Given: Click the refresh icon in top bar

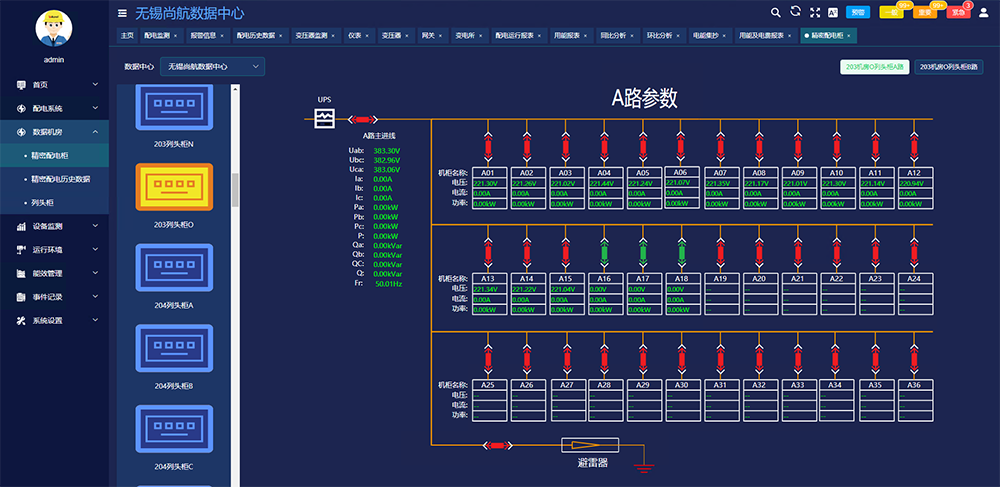Looking at the screenshot, I should [796, 12].
